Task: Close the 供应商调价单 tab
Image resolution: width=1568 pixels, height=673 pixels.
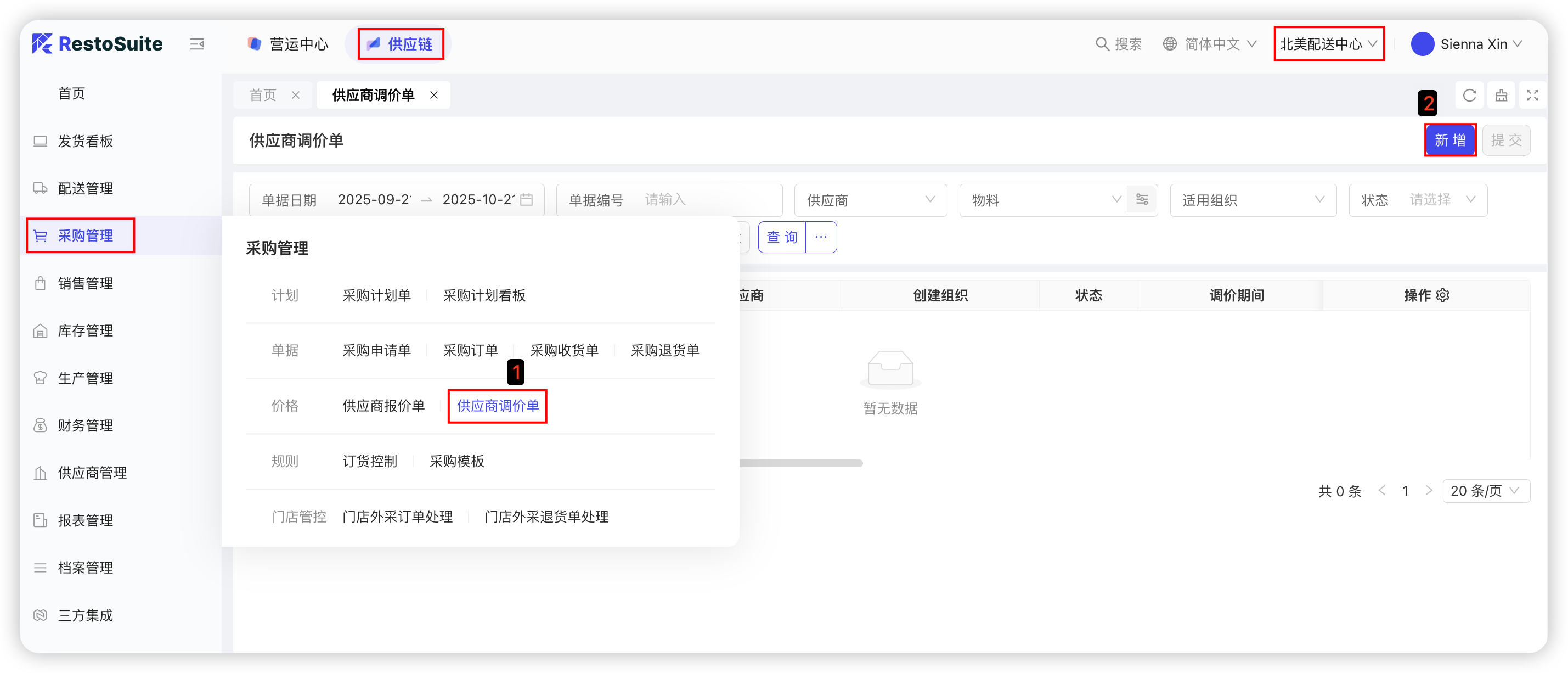Action: click(x=434, y=95)
